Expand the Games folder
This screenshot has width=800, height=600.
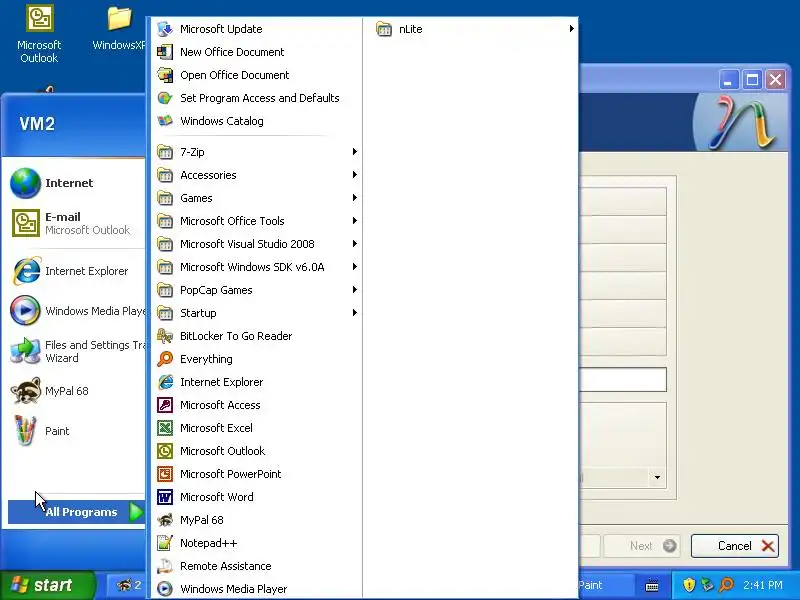click(x=257, y=197)
